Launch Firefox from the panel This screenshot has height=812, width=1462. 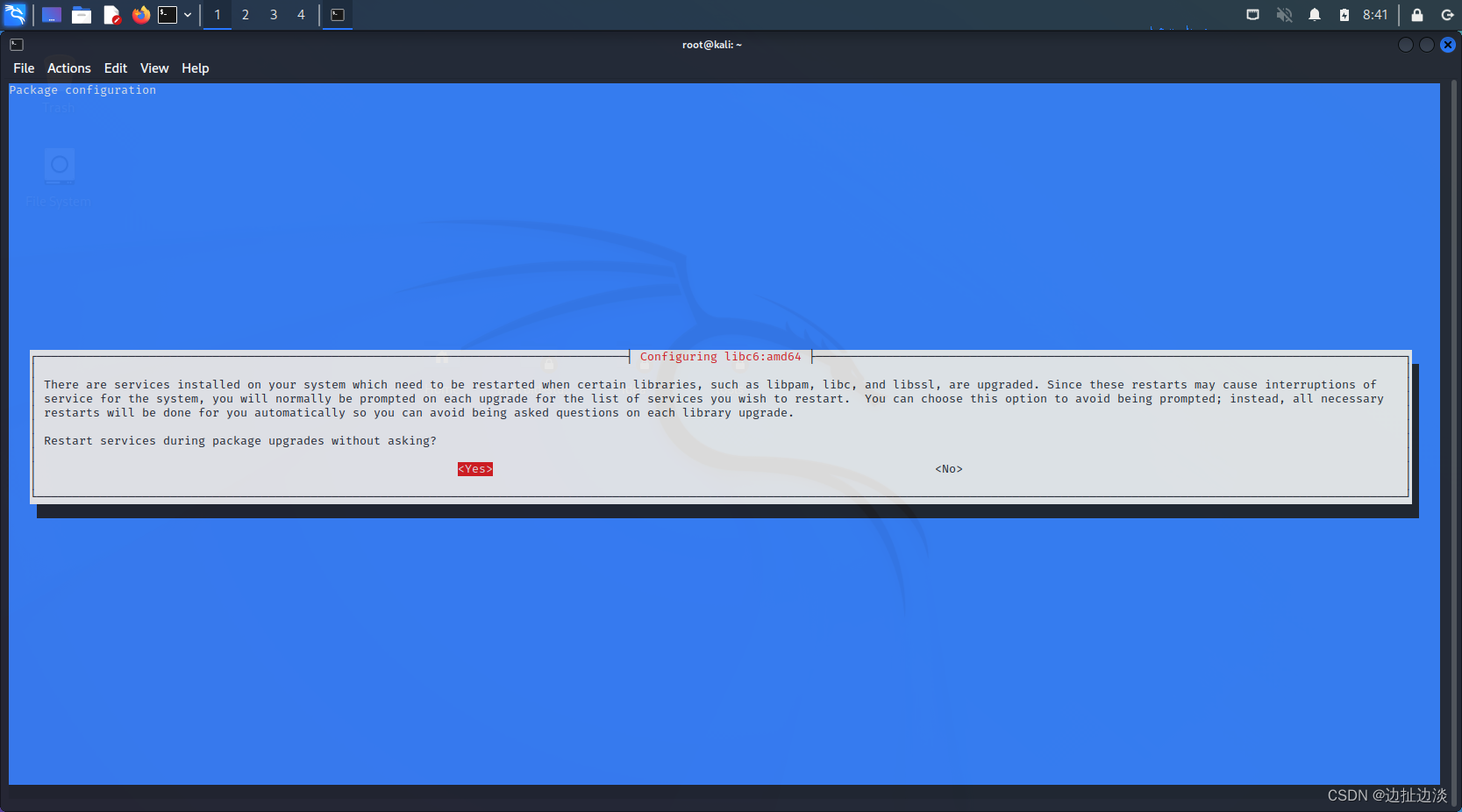(140, 14)
